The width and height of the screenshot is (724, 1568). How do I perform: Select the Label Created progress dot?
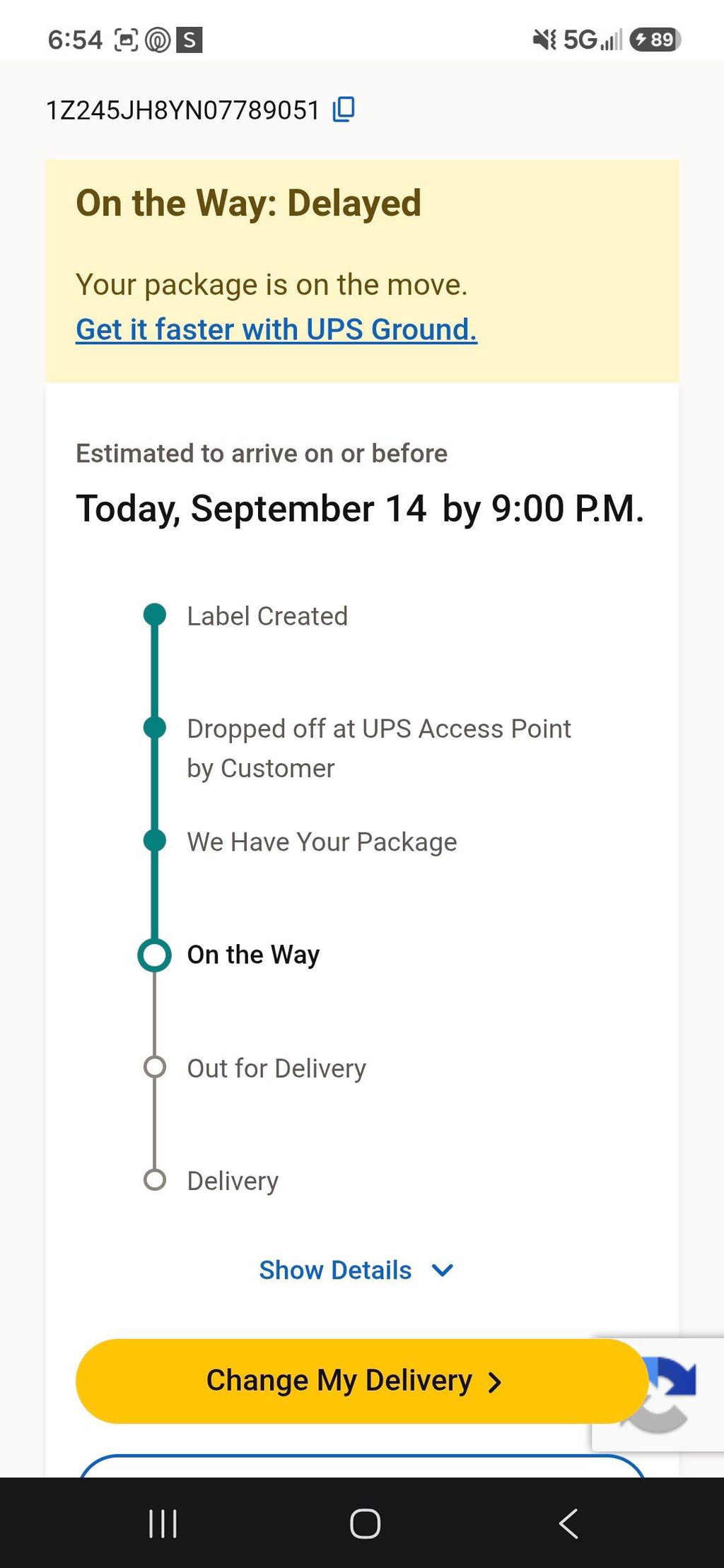point(154,615)
